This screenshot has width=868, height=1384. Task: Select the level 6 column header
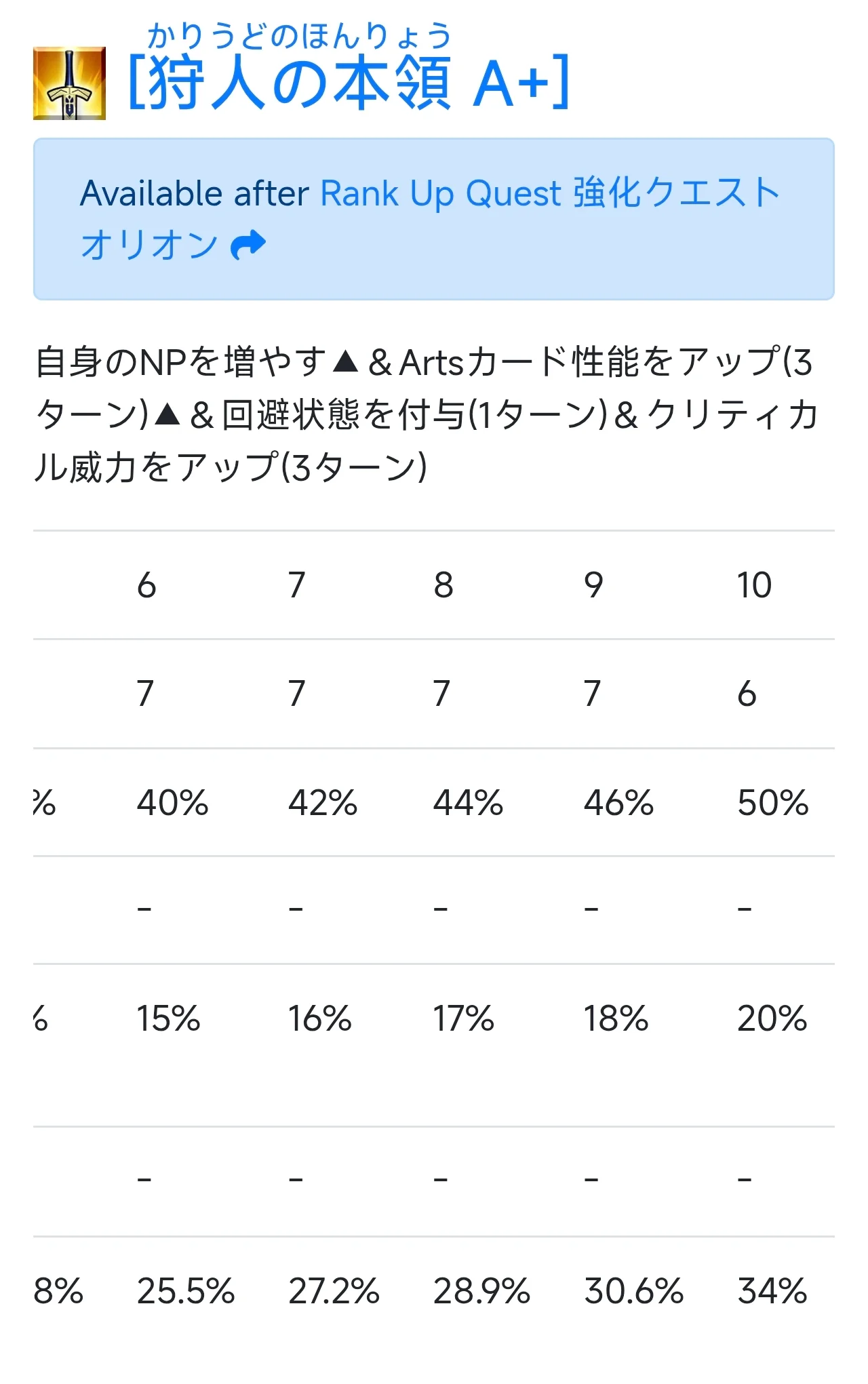tap(146, 585)
